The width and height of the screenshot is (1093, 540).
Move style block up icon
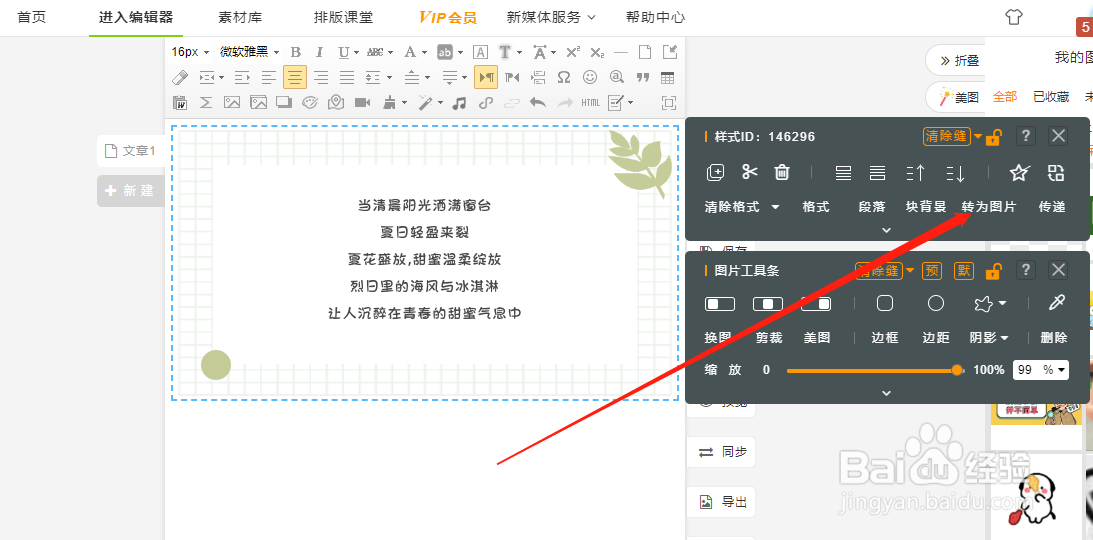pos(915,173)
